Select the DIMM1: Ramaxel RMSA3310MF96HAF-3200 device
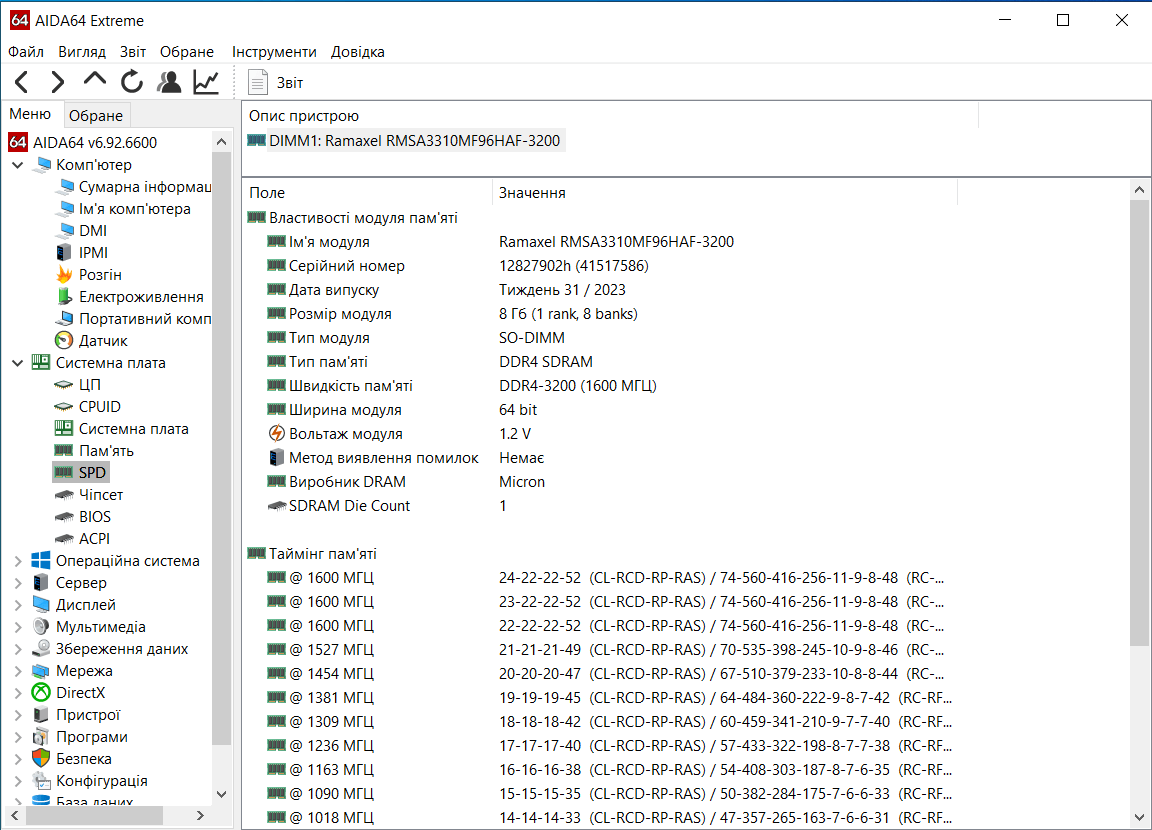Viewport: 1152px width, 830px height. (414, 140)
